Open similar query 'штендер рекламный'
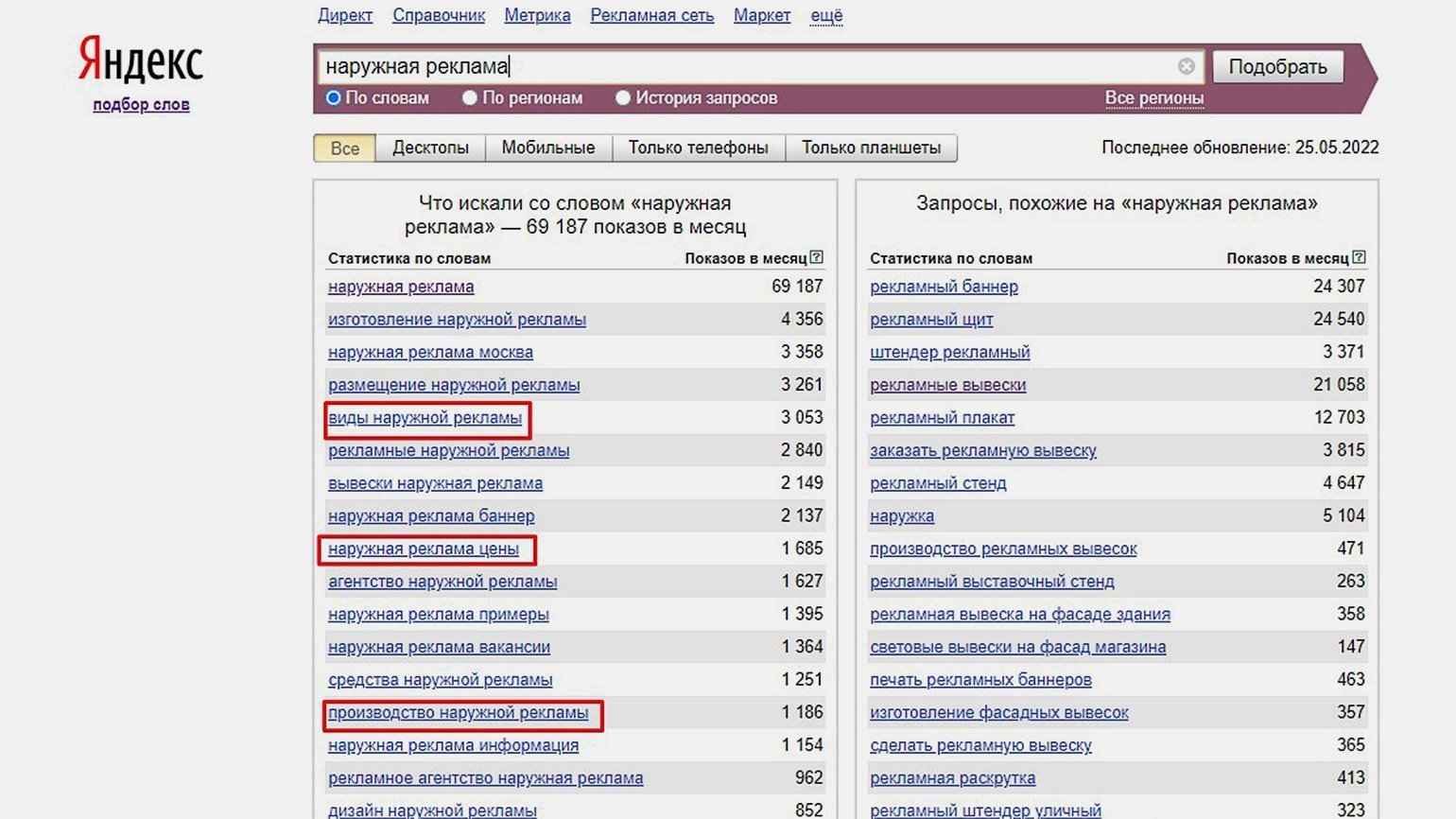The width and height of the screenshot is (1456, 819). tap(949, 352)
